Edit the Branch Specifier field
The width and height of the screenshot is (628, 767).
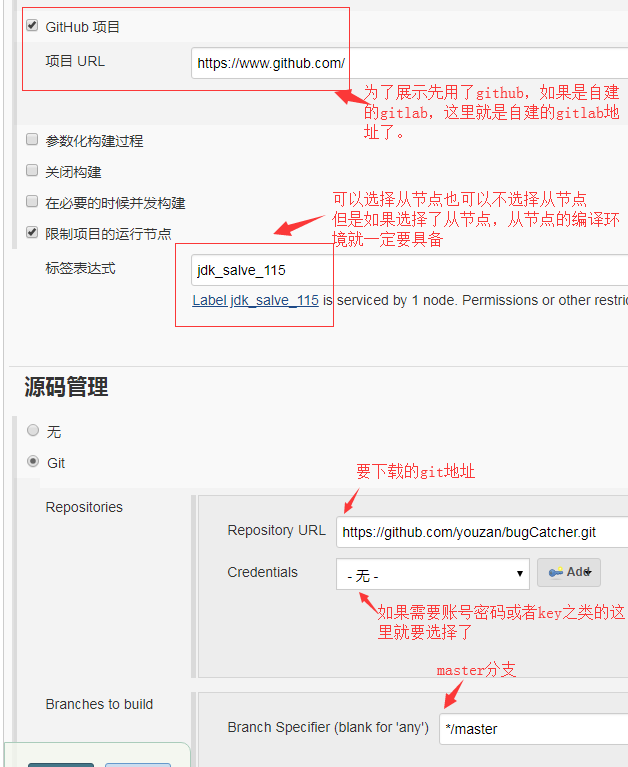click(x=532, y=729)
